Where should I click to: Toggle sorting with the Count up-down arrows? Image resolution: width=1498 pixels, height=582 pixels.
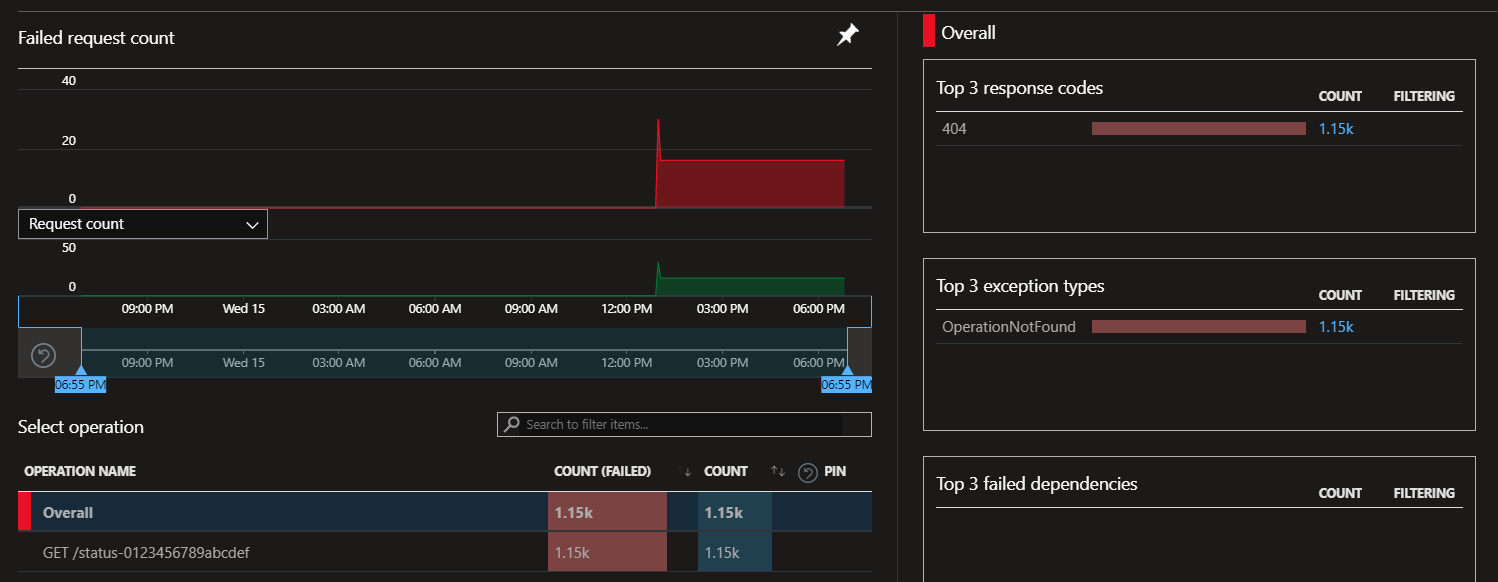[778, 471]
